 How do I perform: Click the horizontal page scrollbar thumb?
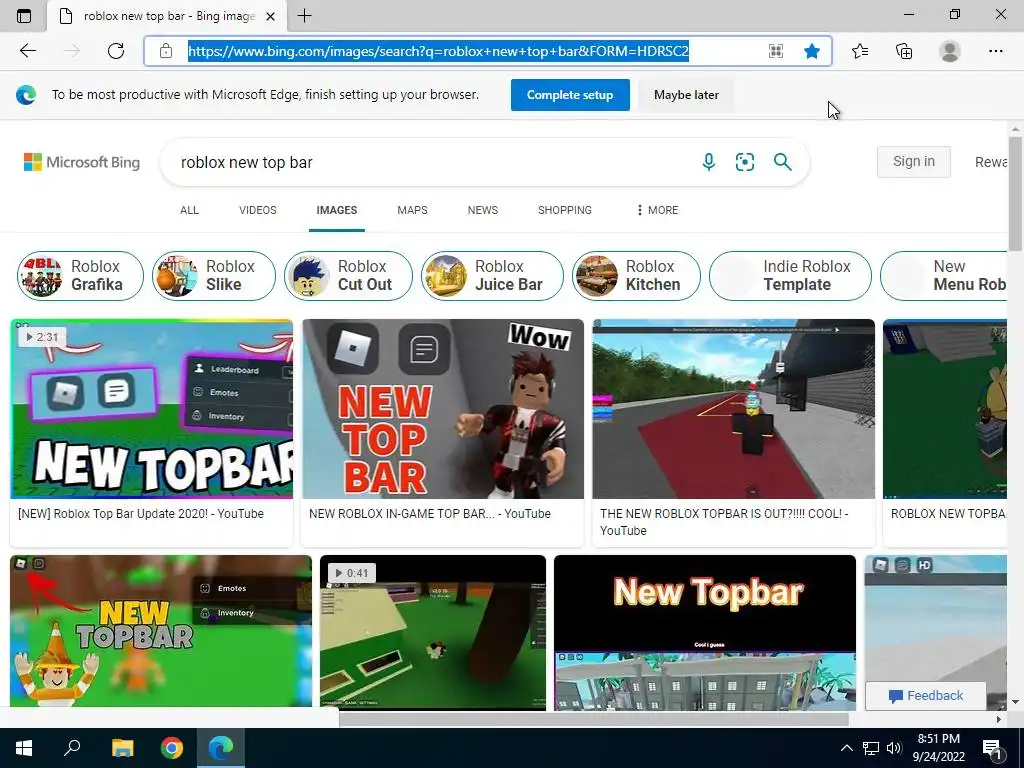[594, 719]
